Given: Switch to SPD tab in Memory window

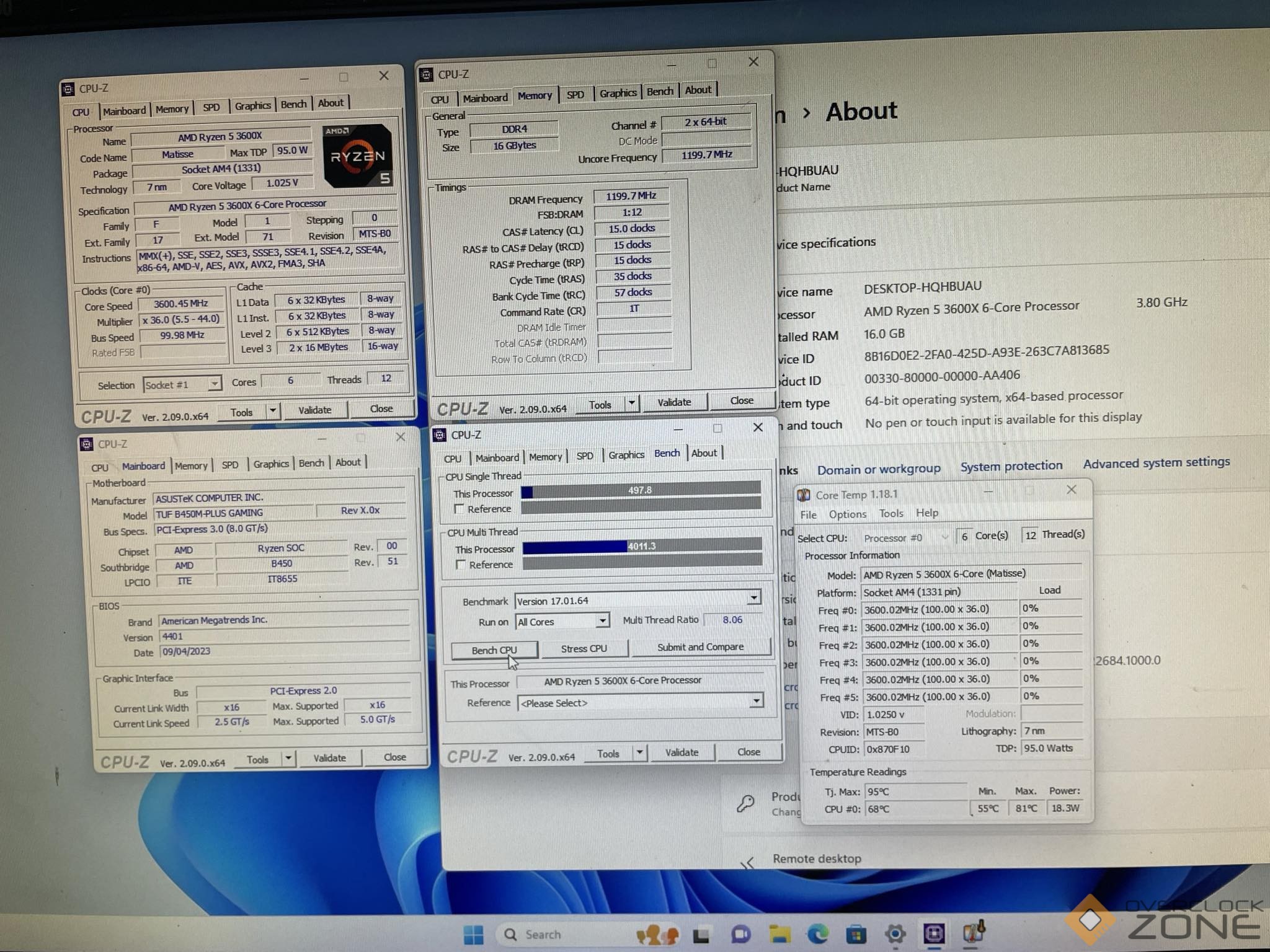Looking at the screenshot, I should pyautogui.click(x=575, y=95).
